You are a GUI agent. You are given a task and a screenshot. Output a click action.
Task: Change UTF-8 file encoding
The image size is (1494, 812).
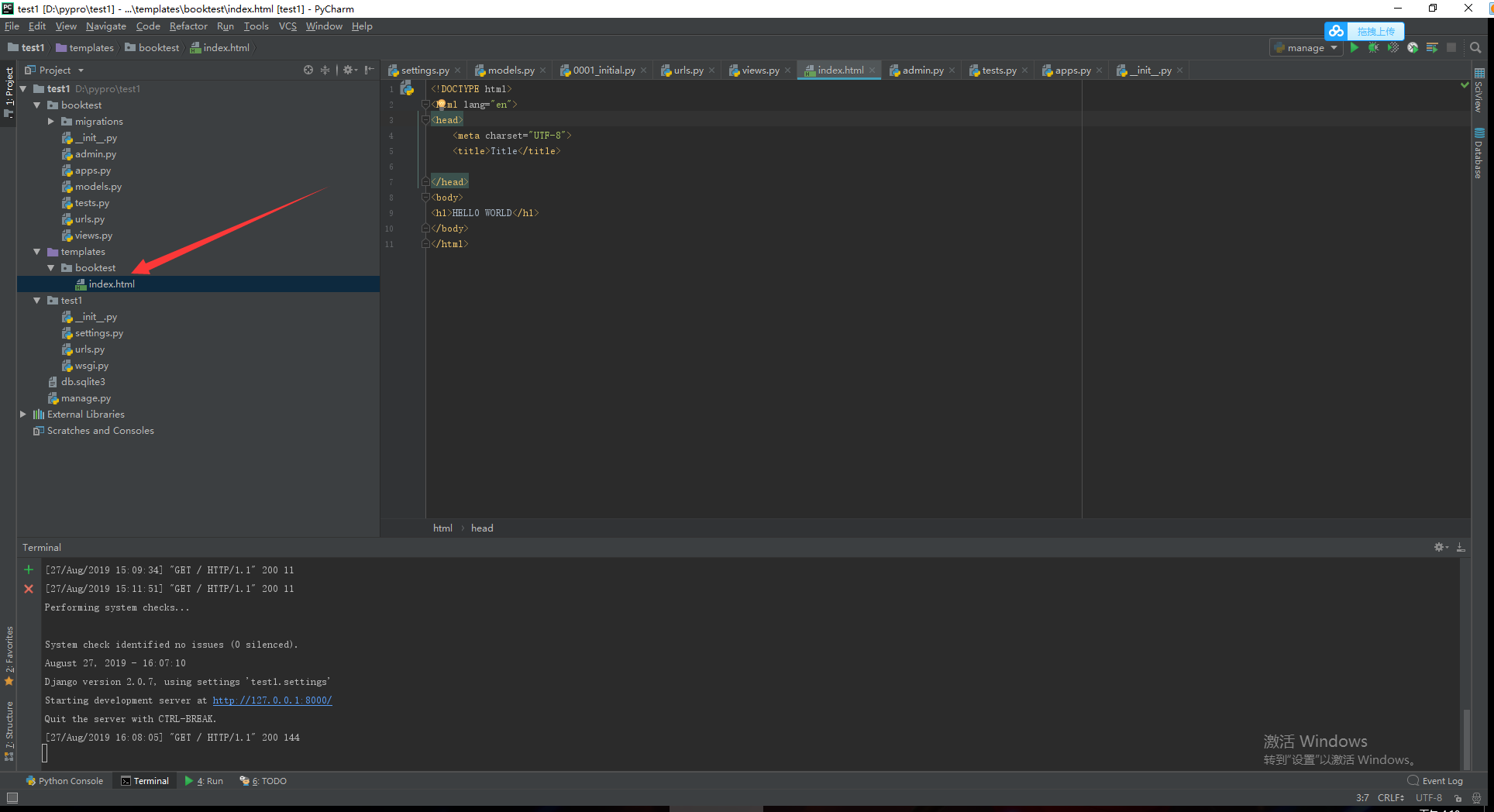pyautogui.click(x=1429, y=798)
